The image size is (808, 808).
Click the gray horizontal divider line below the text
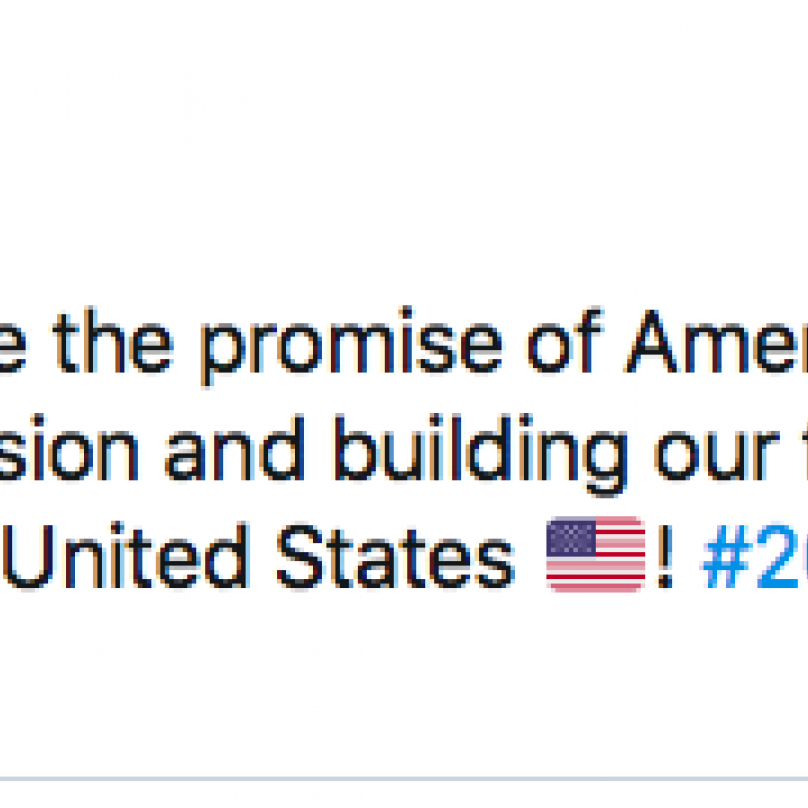coord(404,778)
